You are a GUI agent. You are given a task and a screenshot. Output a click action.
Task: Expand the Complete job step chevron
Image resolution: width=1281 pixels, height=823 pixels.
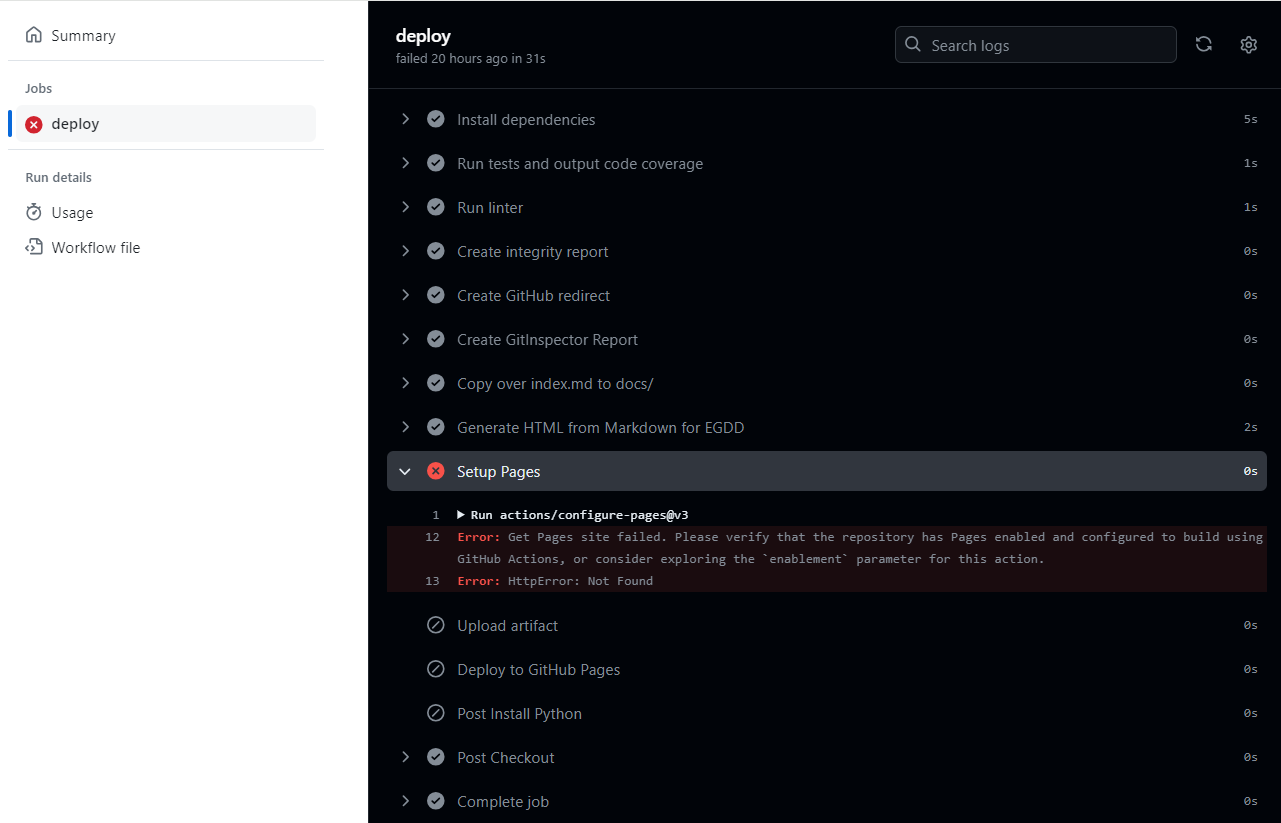coord(405,801)
